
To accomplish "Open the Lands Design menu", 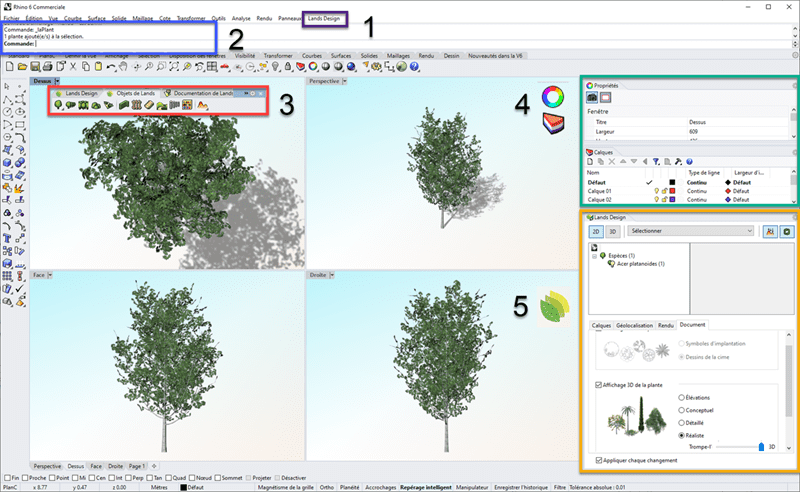I will pos(323,19).
